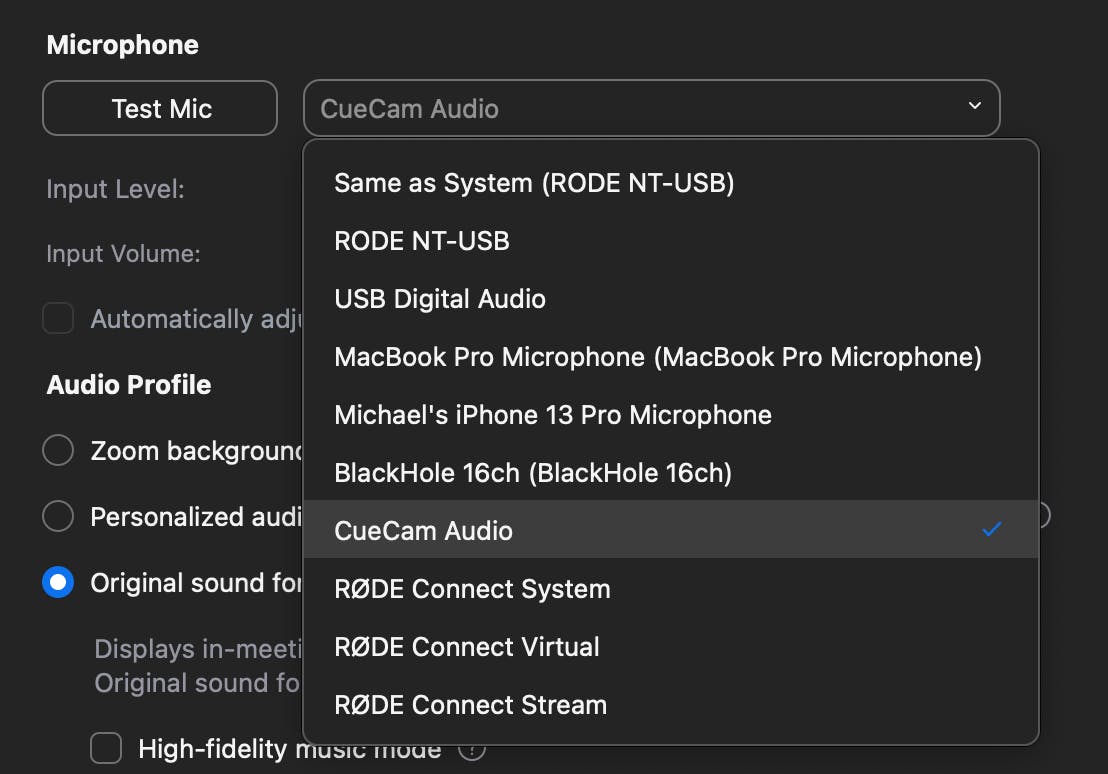Choose Same as System (RODE NT-USB)
Image resolution: width=1108 pixels, height=774 pixels.
671,183
